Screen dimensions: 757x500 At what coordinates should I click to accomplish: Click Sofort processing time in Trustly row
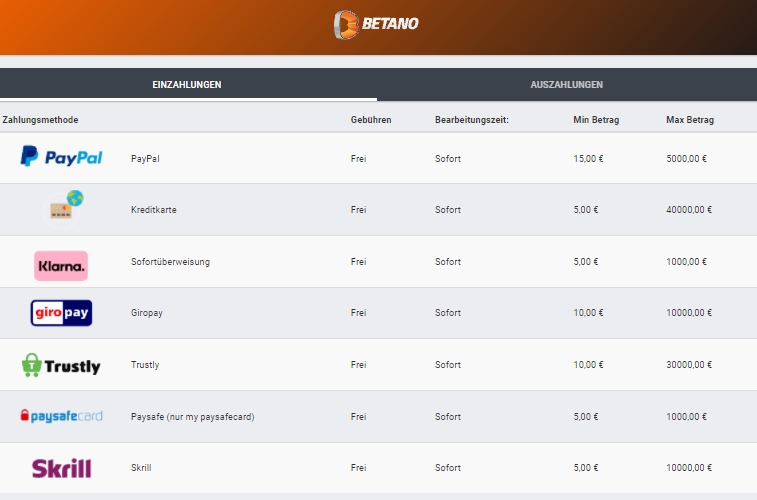[448, 365]
